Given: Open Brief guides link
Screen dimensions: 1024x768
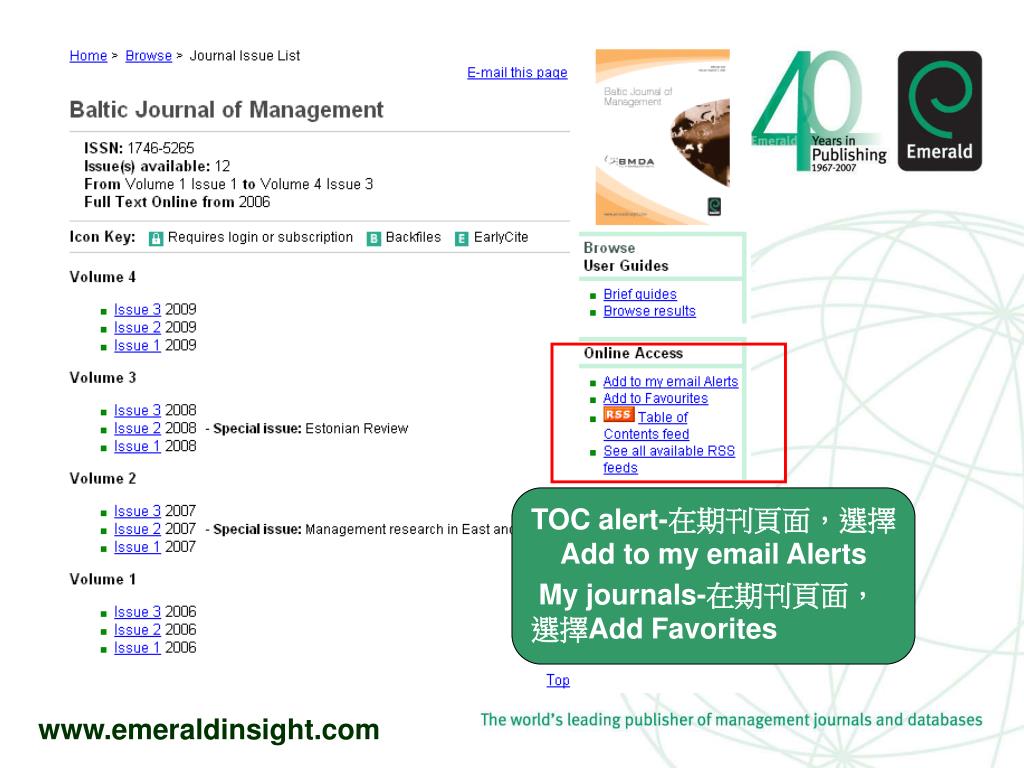Looking at the screenshot, I should 640,294.
